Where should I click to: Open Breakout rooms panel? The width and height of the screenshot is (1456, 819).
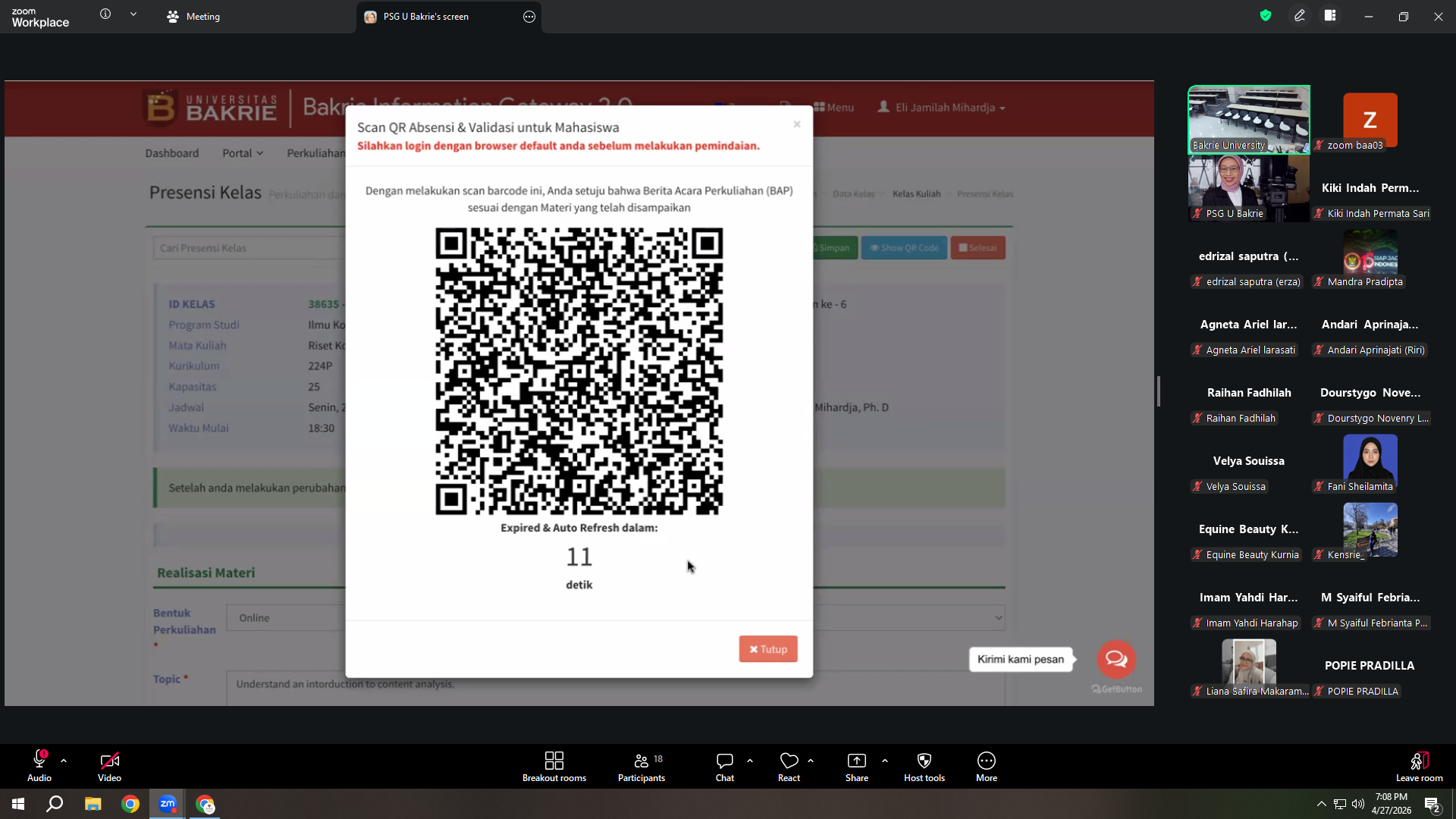click(x=554, y=766)
